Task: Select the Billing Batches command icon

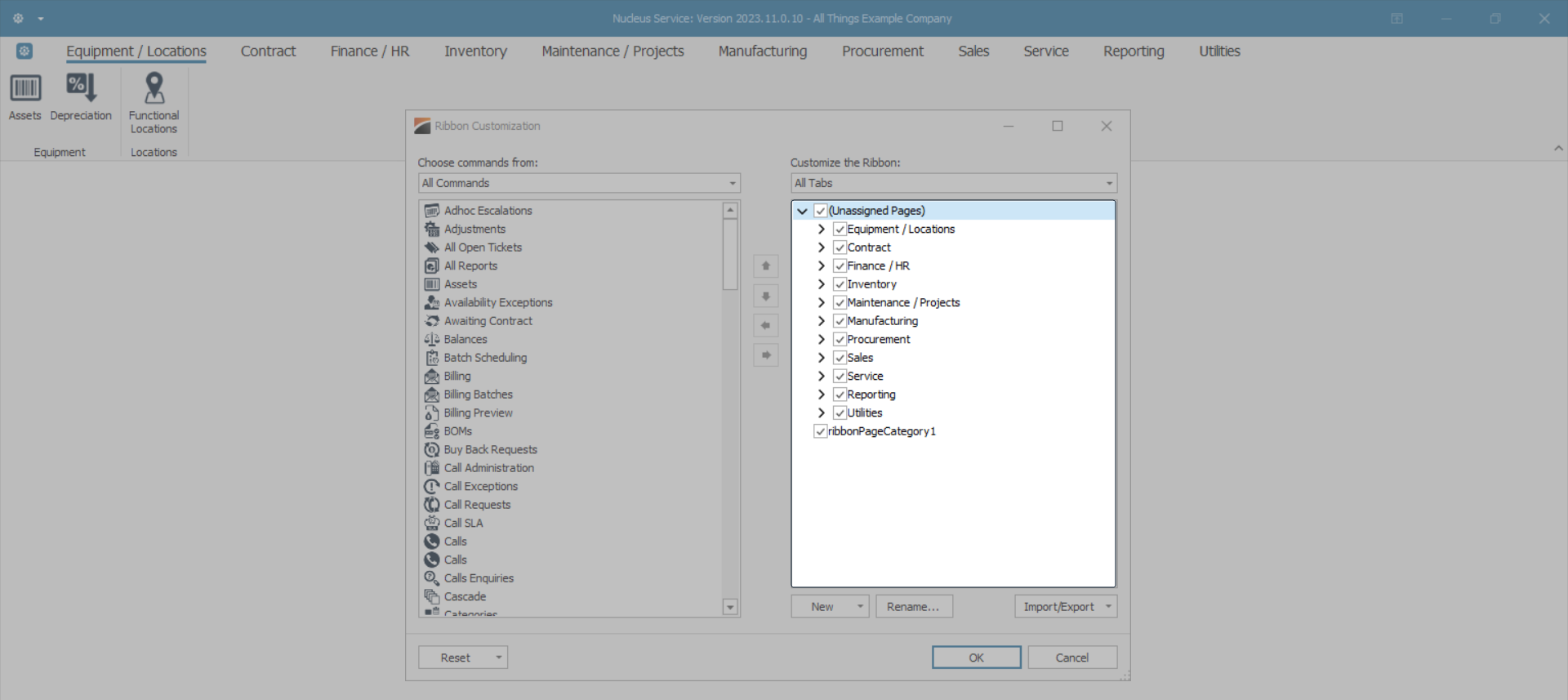Action: click(432, 395)
